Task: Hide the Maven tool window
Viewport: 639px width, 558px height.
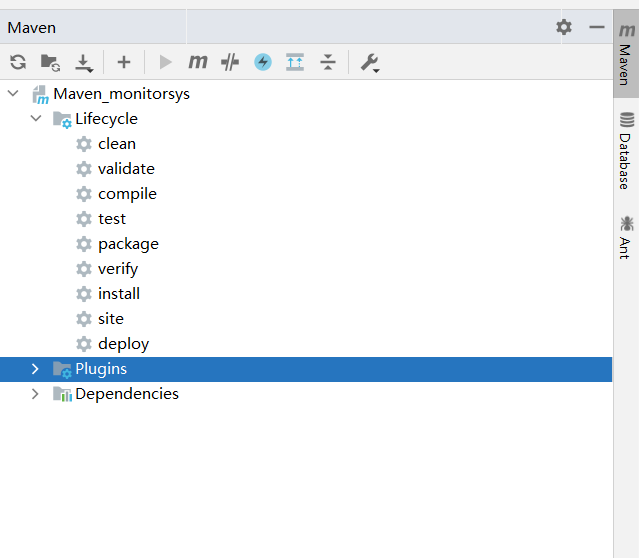Action: pos(597,27)
